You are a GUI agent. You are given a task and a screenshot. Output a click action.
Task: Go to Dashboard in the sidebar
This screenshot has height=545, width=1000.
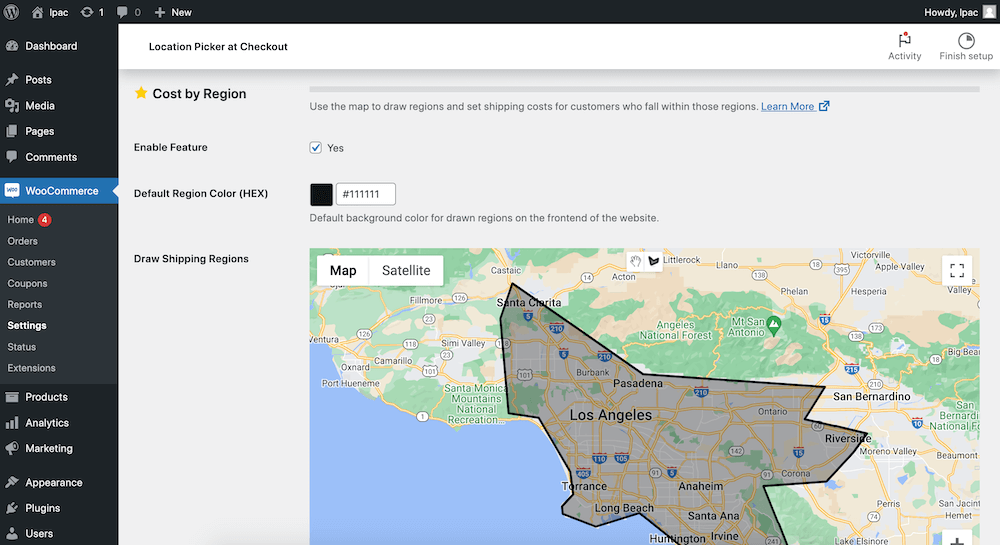[51, 46]
